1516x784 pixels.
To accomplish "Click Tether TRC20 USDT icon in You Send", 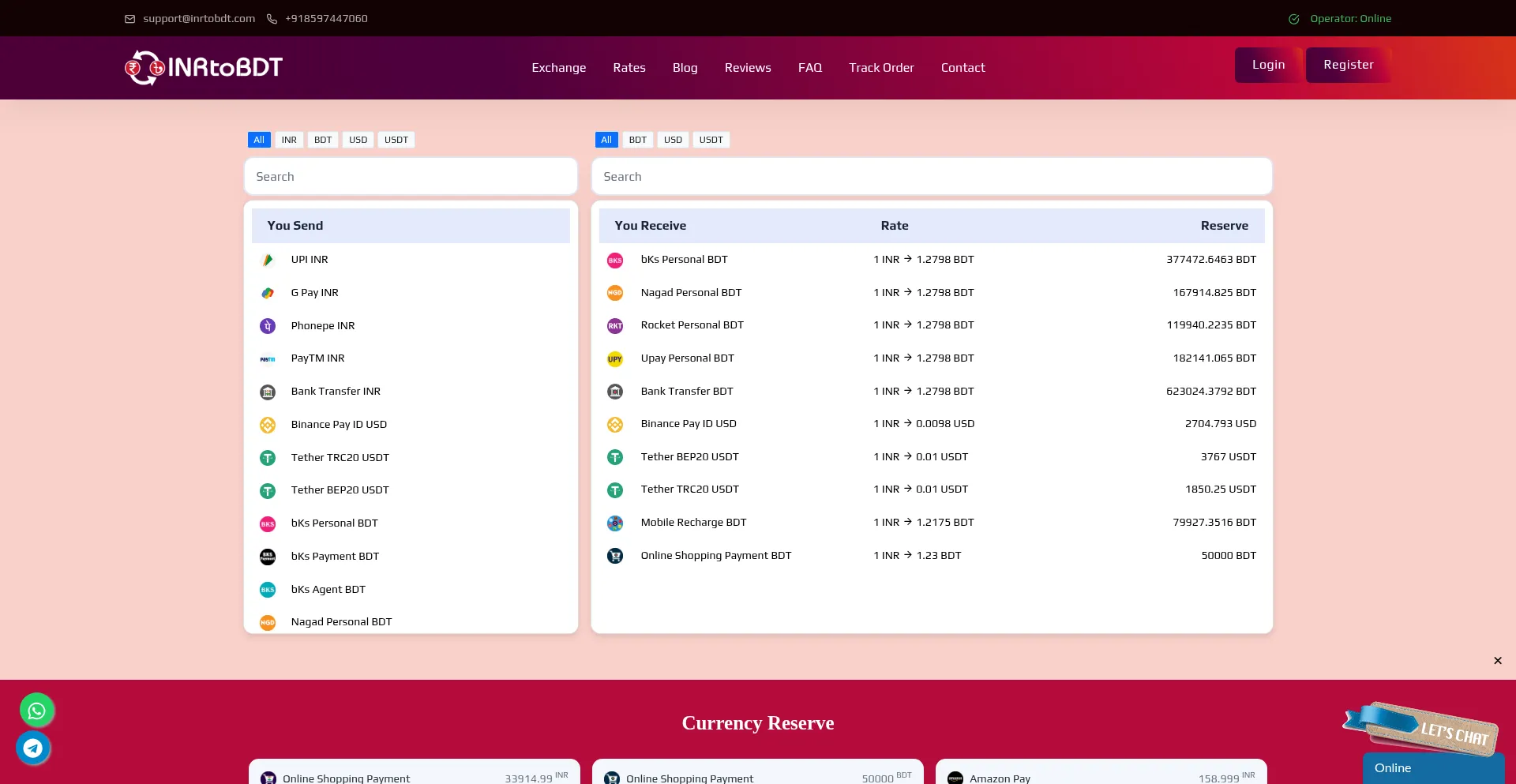I will tap(268, 458).
